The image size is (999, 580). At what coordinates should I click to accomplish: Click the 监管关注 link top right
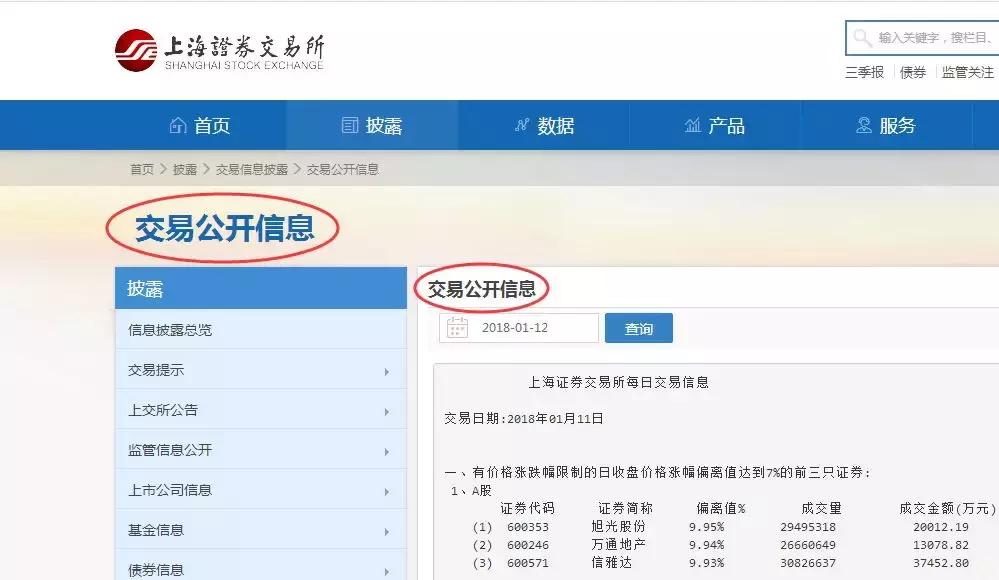pos(965,72)
